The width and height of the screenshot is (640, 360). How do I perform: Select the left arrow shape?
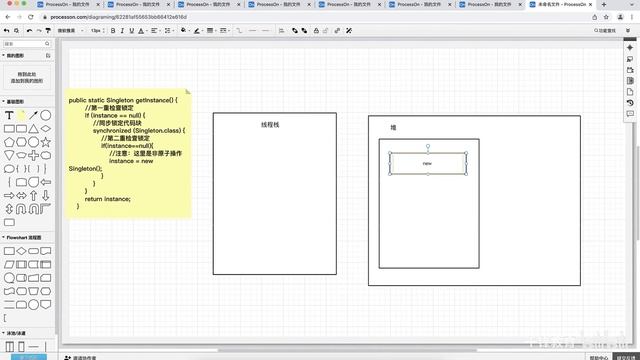[x=46, y=182]
